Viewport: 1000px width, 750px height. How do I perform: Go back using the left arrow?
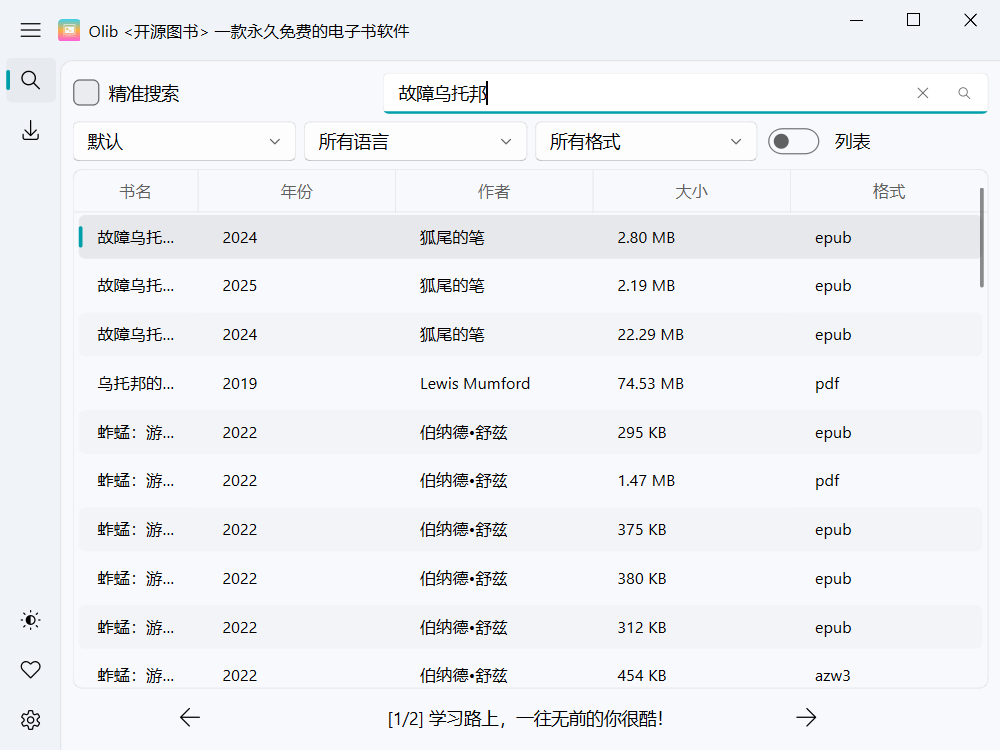189,717
